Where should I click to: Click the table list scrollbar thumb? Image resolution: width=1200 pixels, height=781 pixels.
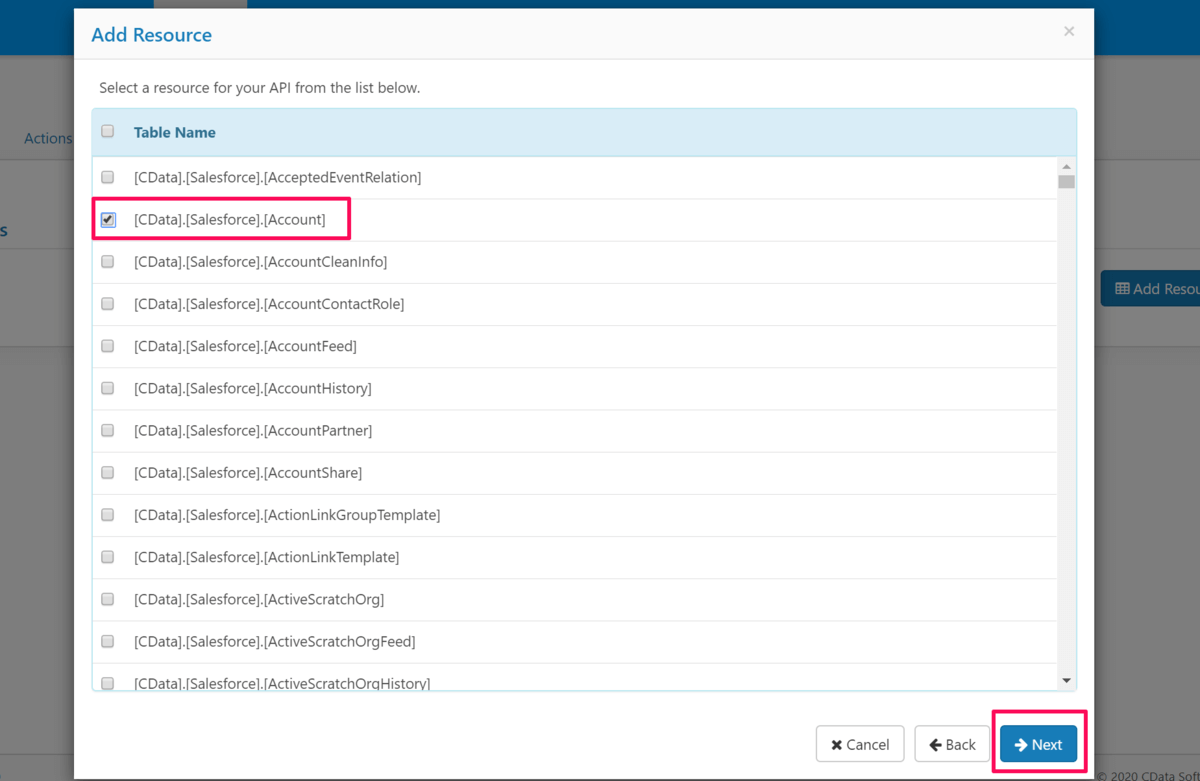click(1067, 182)
